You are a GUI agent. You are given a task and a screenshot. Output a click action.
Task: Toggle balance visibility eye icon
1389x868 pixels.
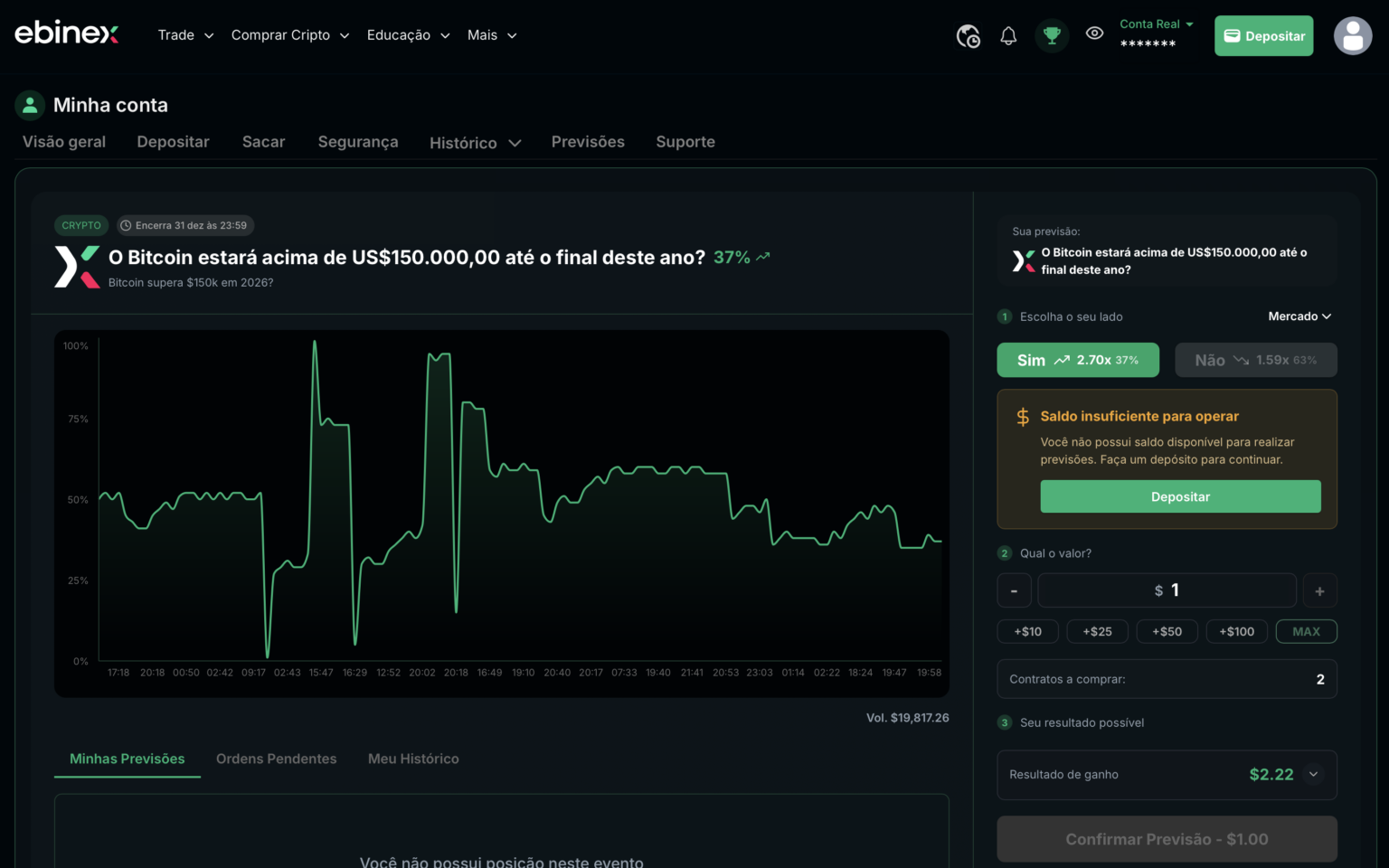click(1094, 33)
